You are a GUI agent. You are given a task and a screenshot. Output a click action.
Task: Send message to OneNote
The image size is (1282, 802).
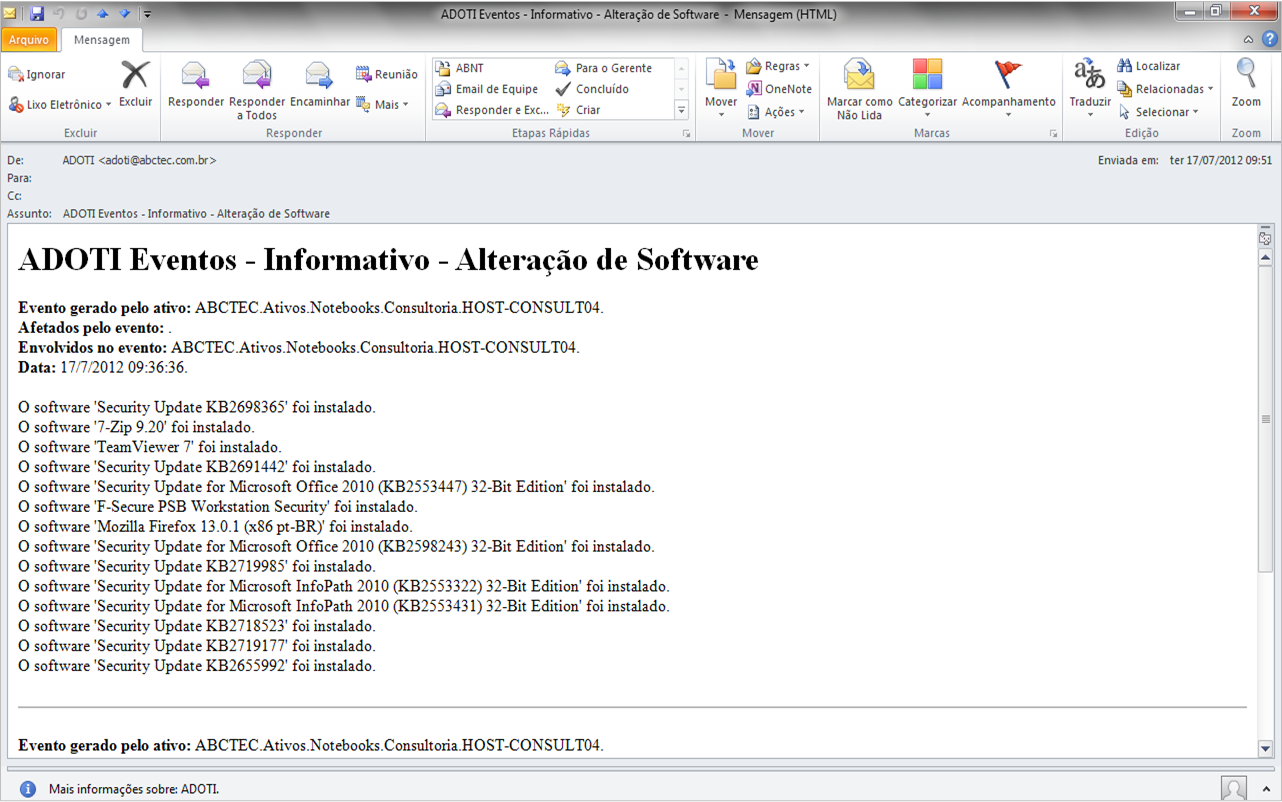pos(779,89)
